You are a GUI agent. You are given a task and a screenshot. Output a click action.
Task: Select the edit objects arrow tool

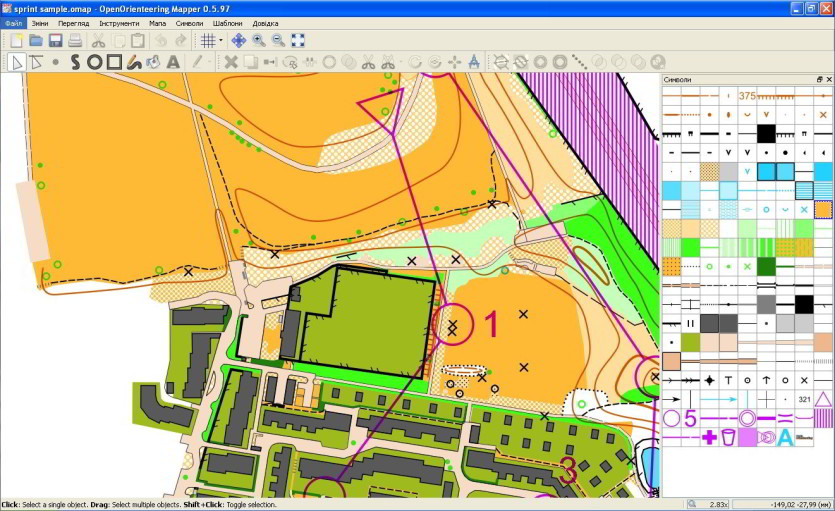(17, 62)
